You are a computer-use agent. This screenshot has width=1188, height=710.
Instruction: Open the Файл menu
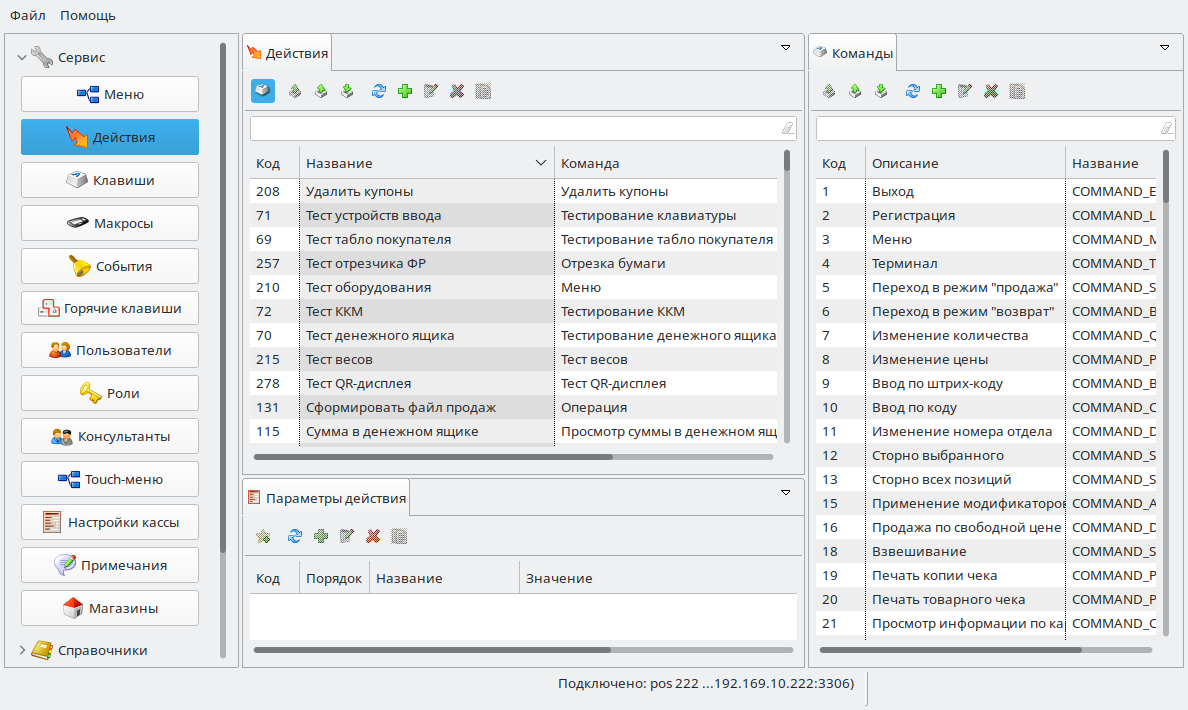click(27, 15)
